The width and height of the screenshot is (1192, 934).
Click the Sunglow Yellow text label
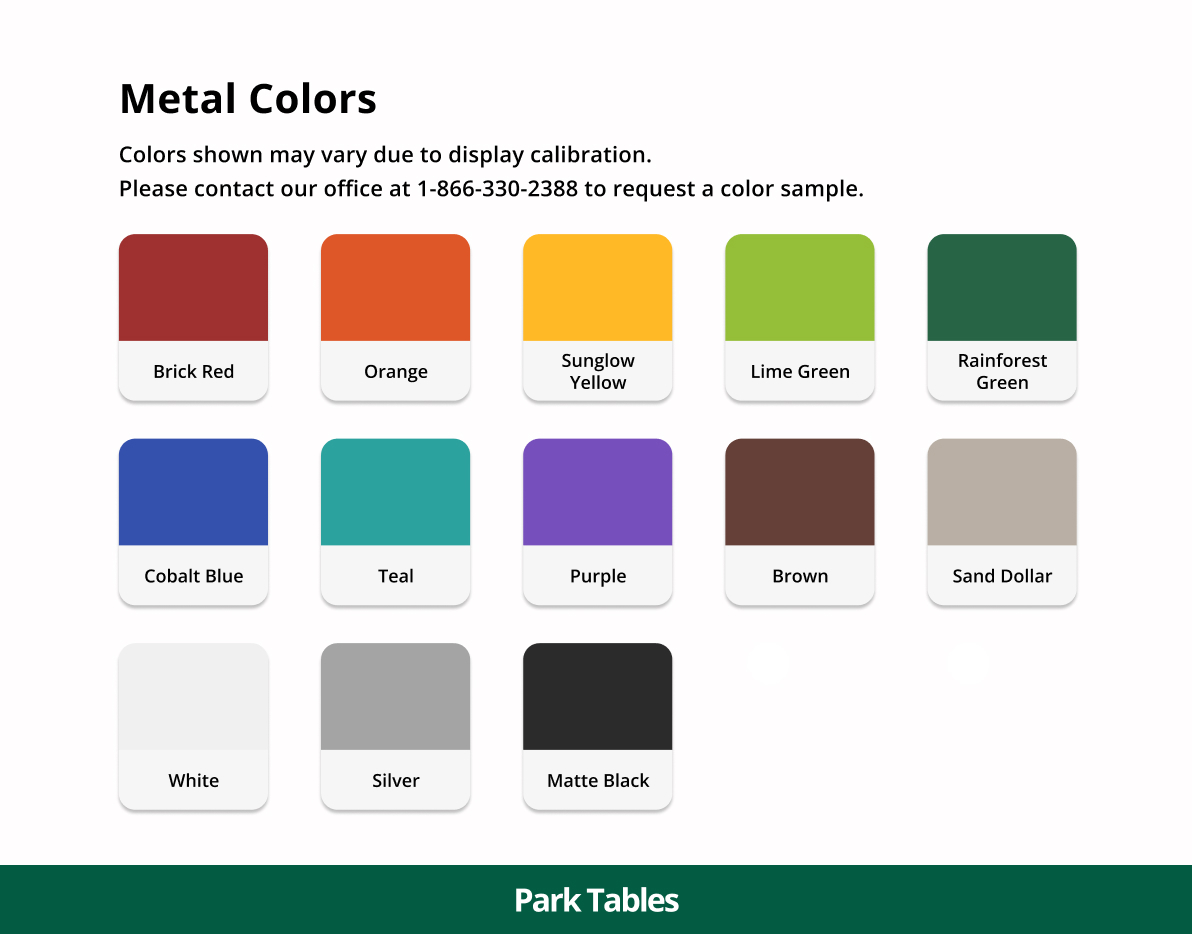click(597, 372)
